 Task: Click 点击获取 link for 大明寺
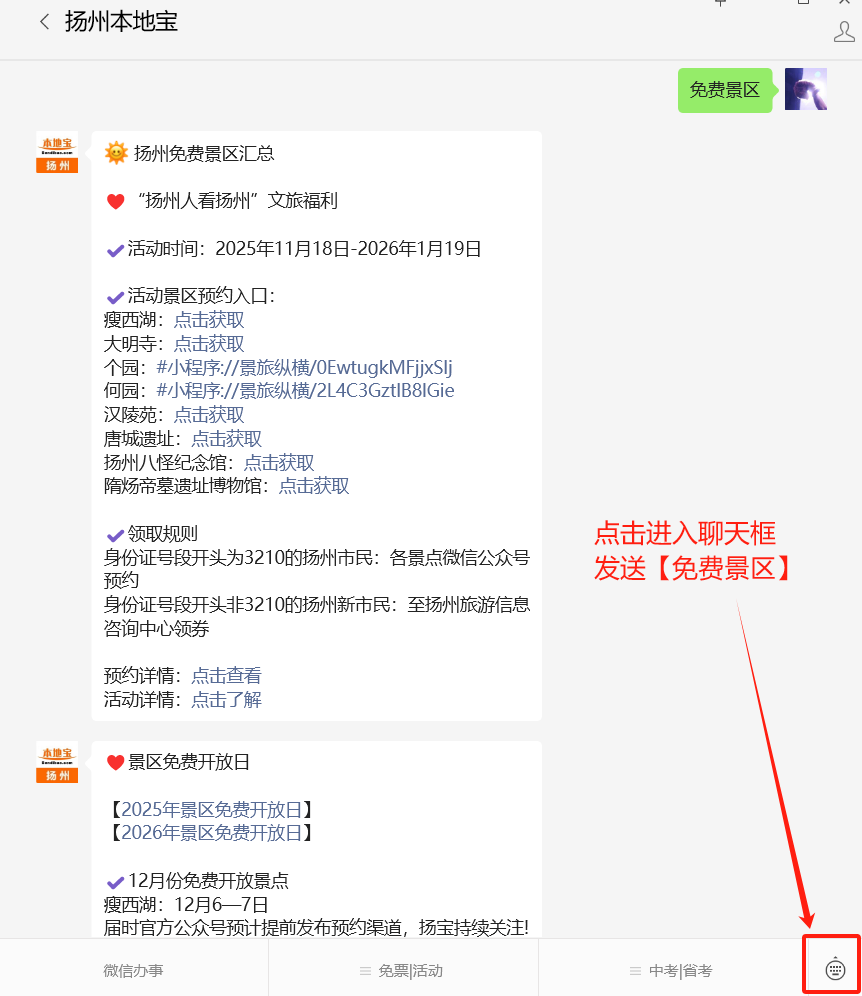[x=208, y=343]
